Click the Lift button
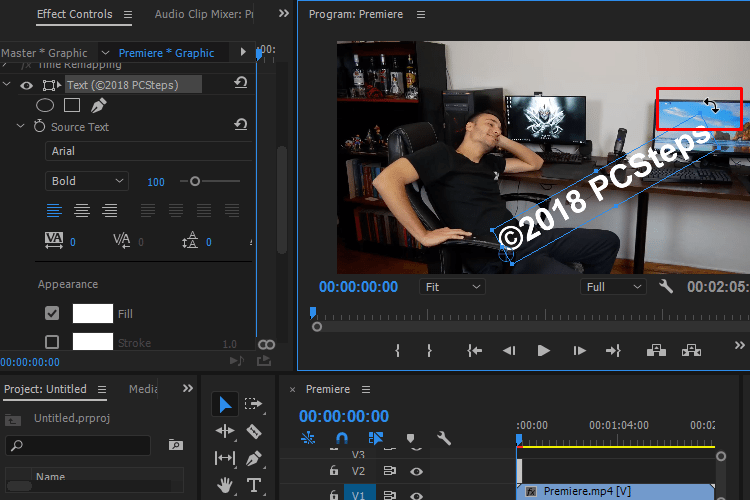 click(x=656, y=350)
